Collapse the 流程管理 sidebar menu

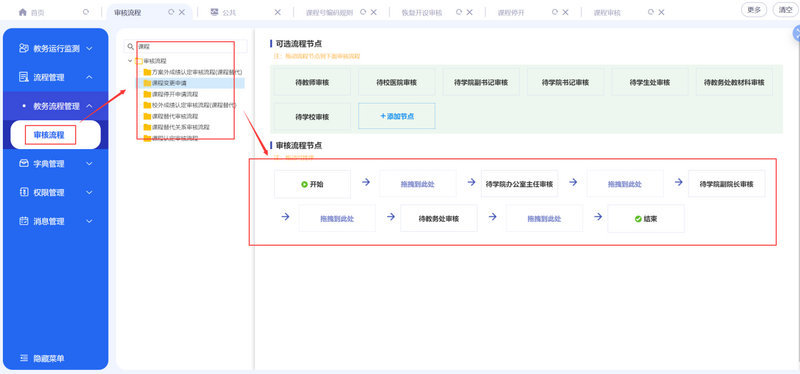pyautogui.click(x=89, y=77)
